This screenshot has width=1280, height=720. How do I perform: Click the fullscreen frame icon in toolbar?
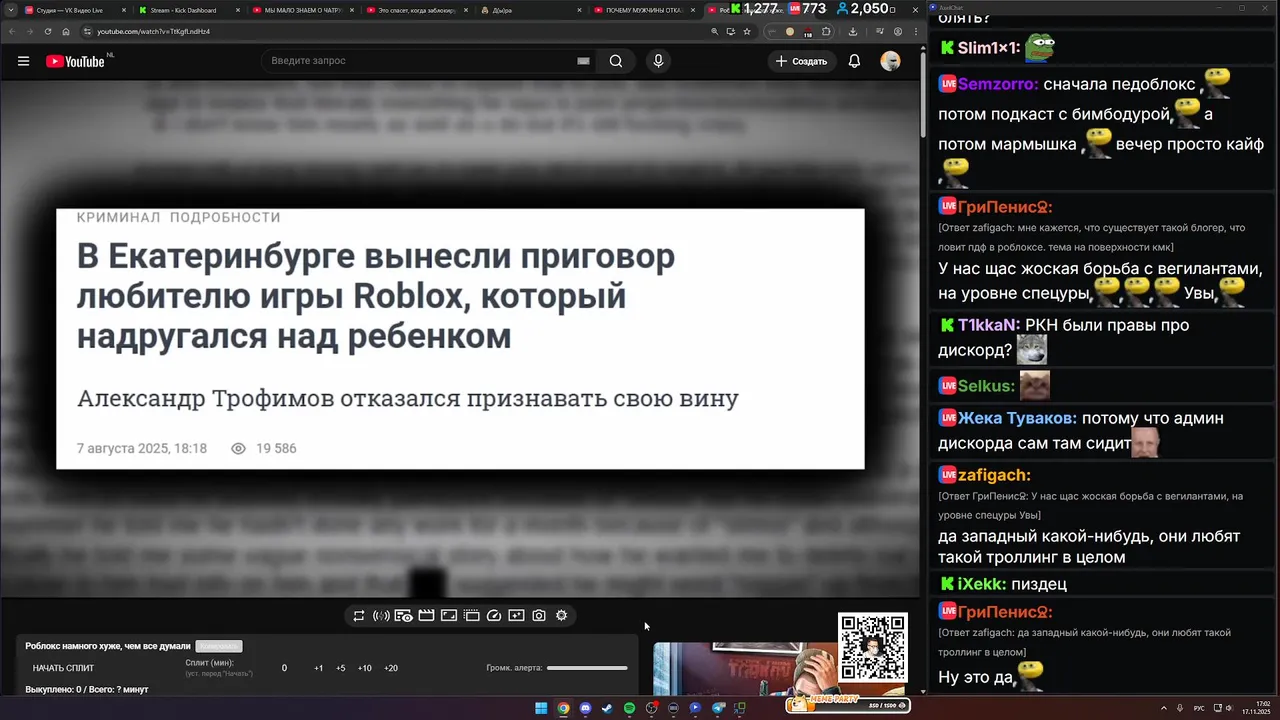coord(449,616)
